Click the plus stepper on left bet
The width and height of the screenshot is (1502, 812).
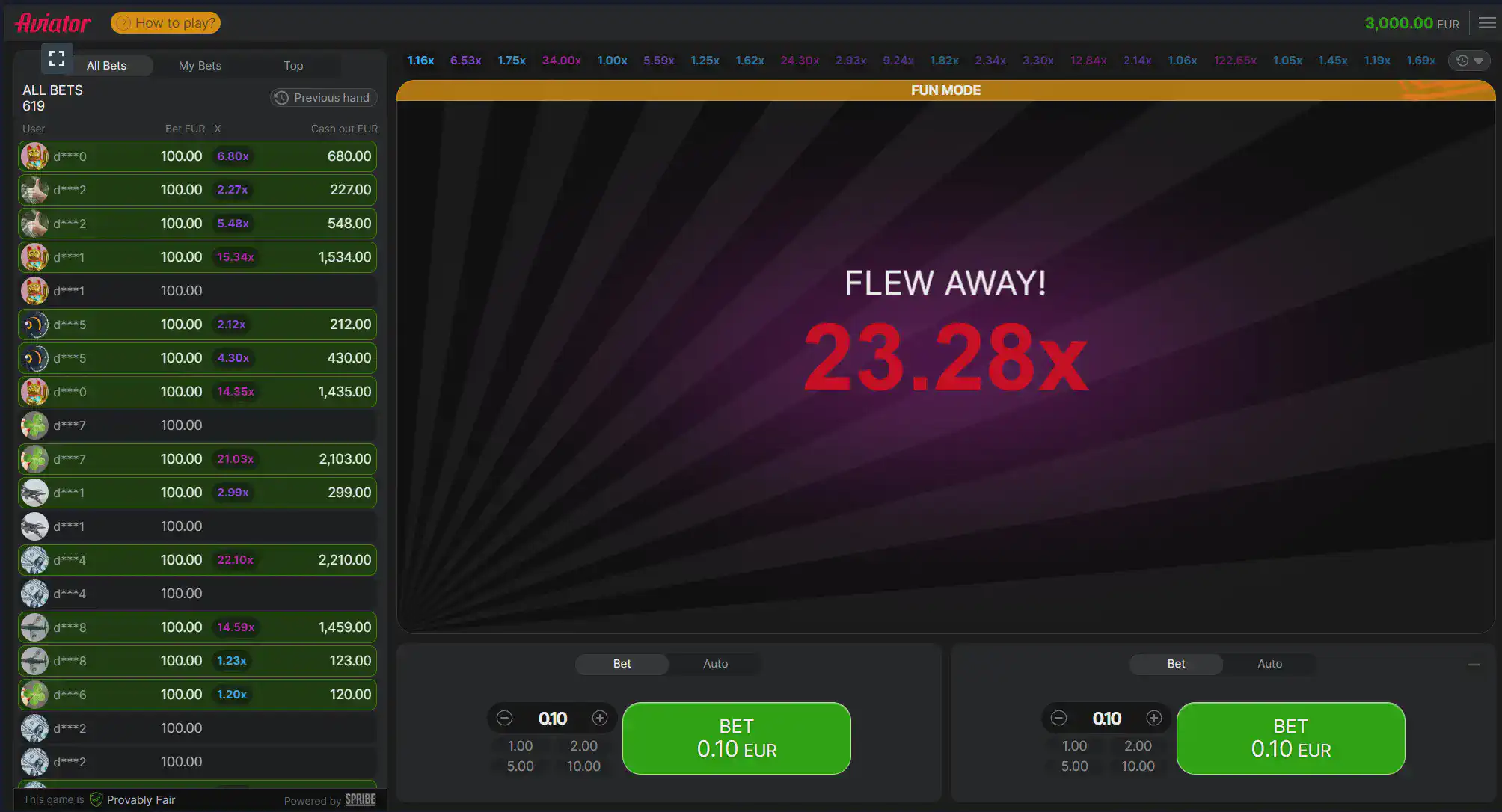tap(599, 718)
